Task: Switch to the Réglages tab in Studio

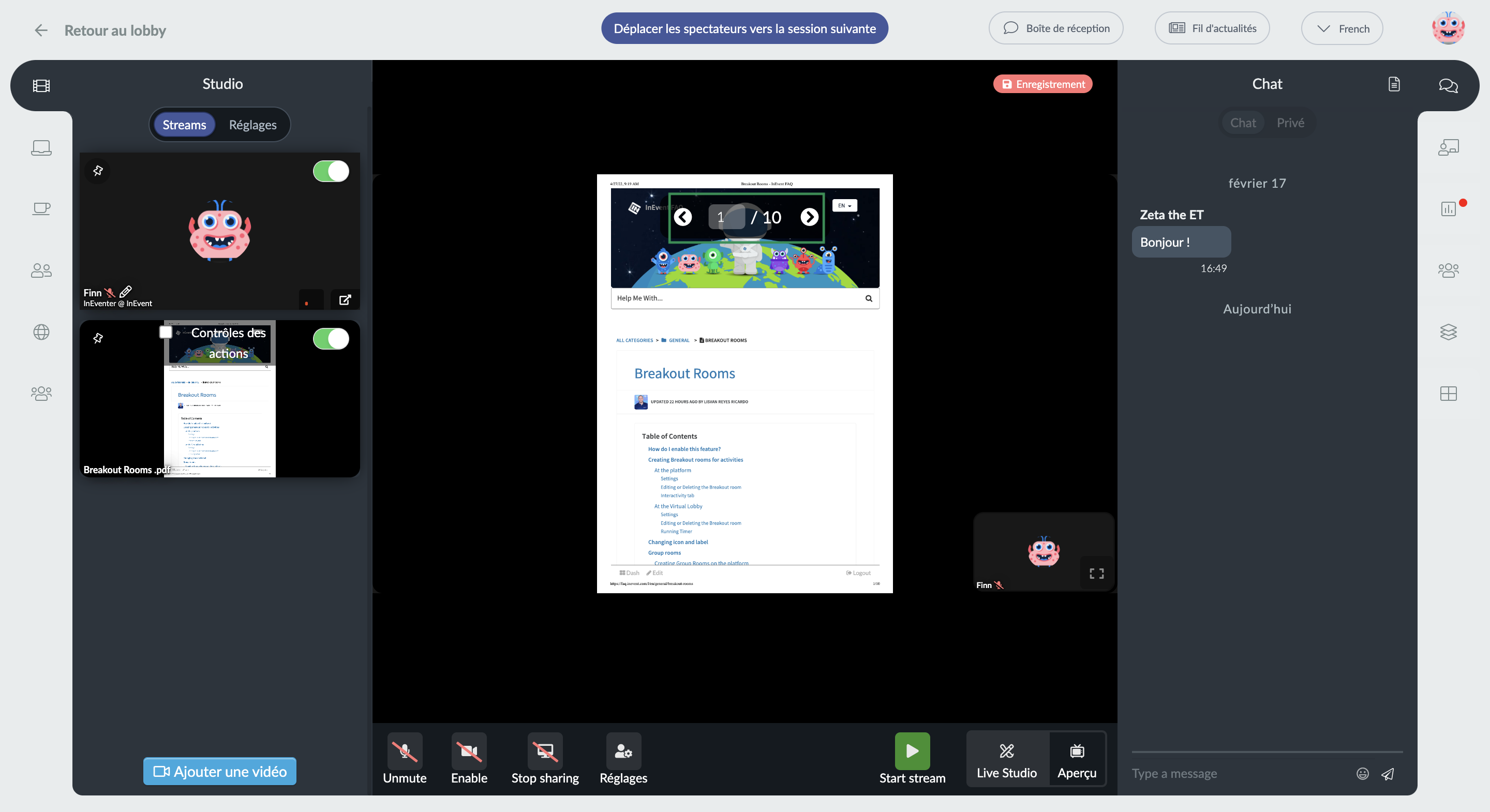Action: pos(253,124)
